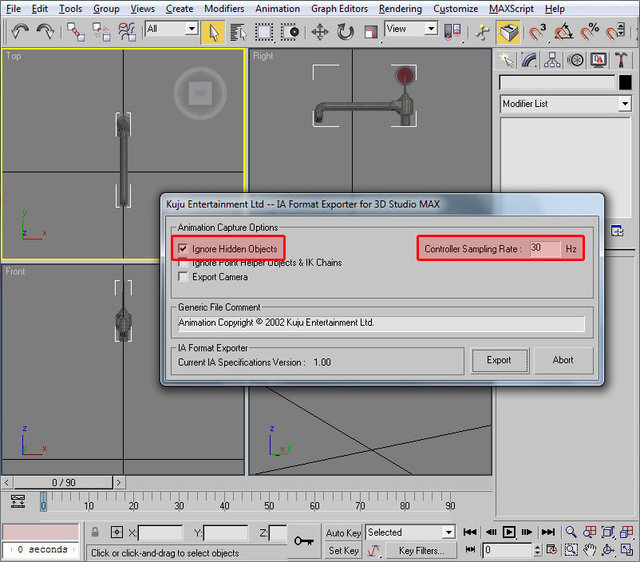
Task: Toggle Ignore Point Helper Objects & IK Chains
Action: coord(182,263)
